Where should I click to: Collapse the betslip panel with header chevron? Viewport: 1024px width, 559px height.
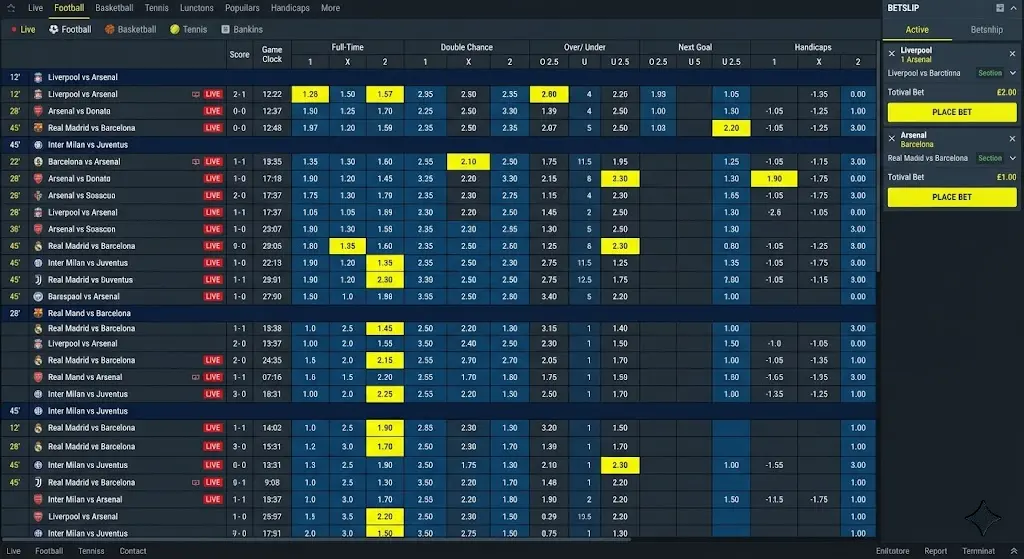pyautogui.click(x=1014, y=8)
